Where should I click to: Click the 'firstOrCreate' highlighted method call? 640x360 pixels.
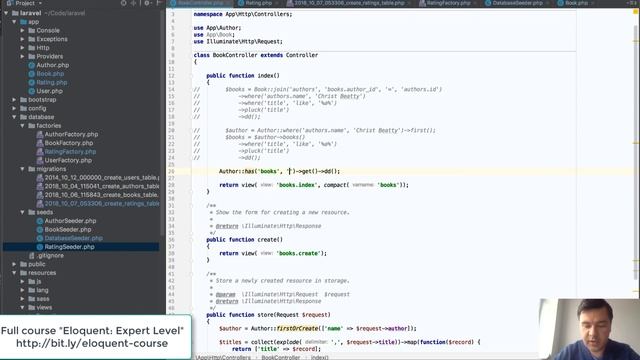tap(297, 329)
